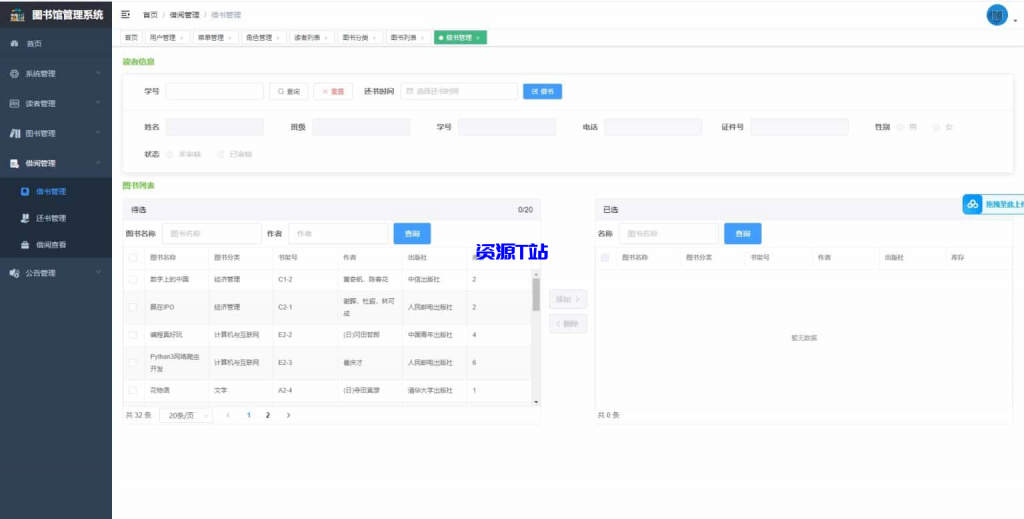Image resolution: width=1024 pixels, height=519 pixels.
Task: Expand the 系统管理 menu chevron
Action: 98,73
